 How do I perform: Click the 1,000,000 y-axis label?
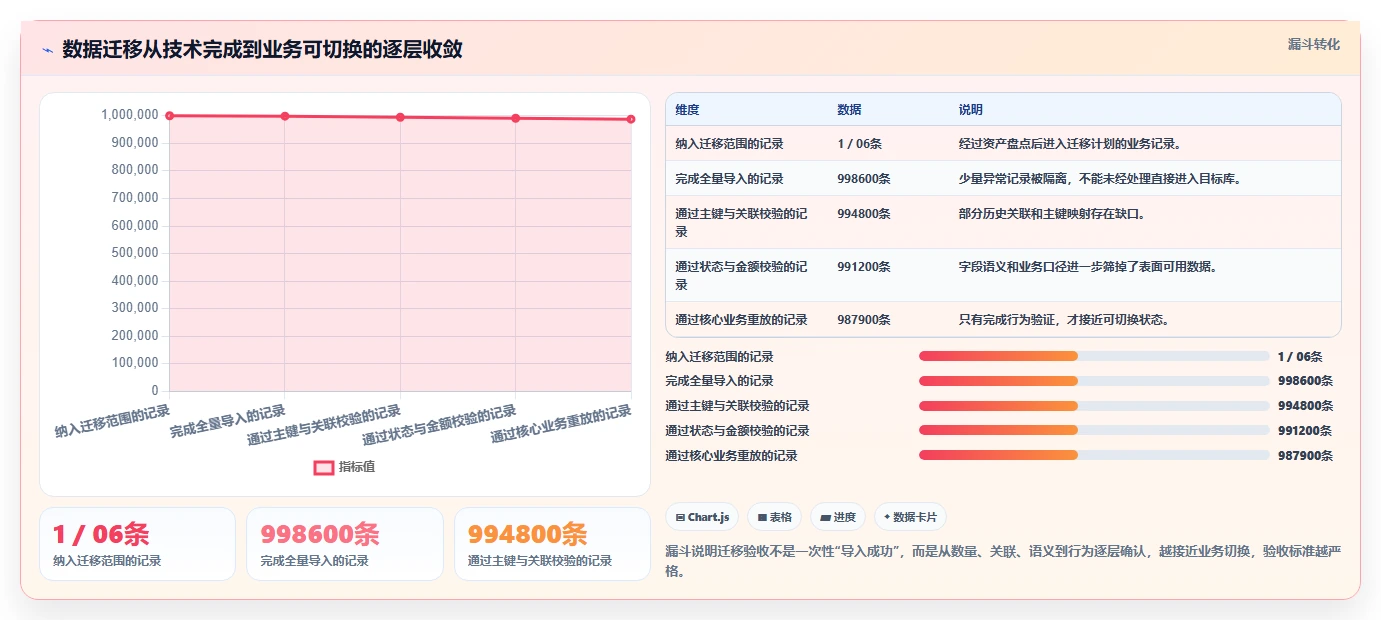pyautogui.click(x=130, y=115)
